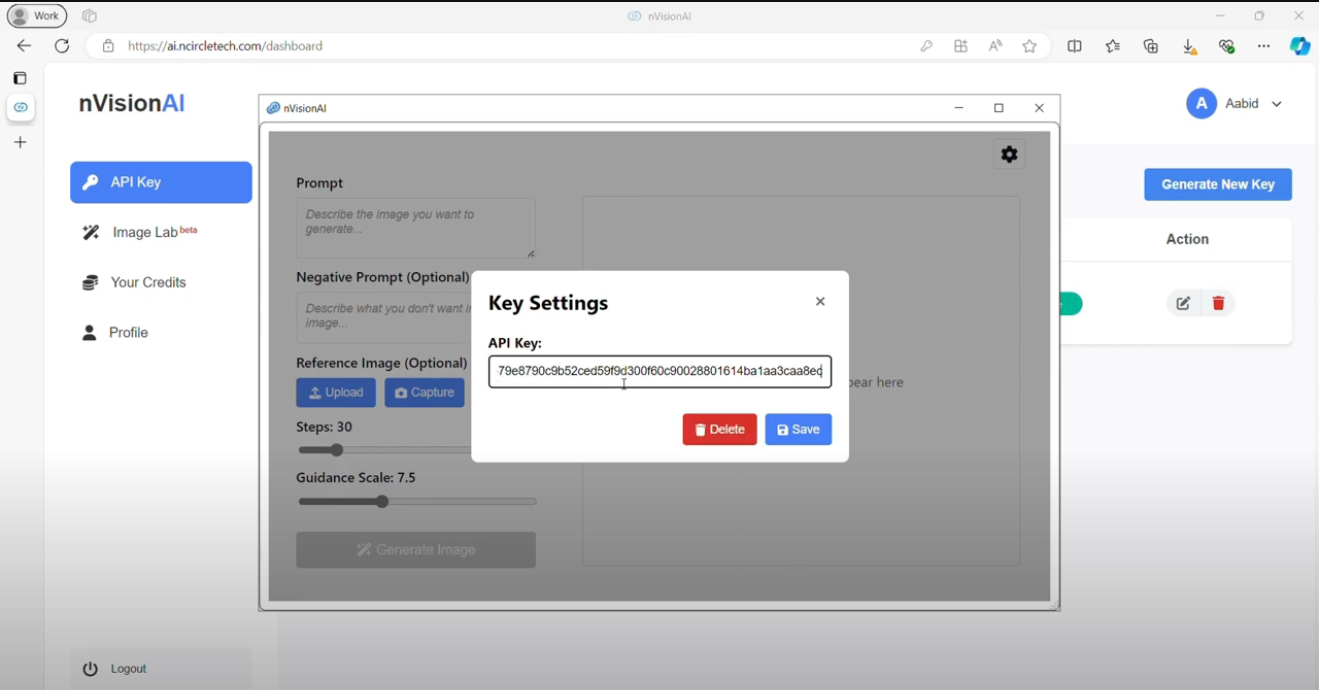Open the Copilot icon

point(1300,46)
